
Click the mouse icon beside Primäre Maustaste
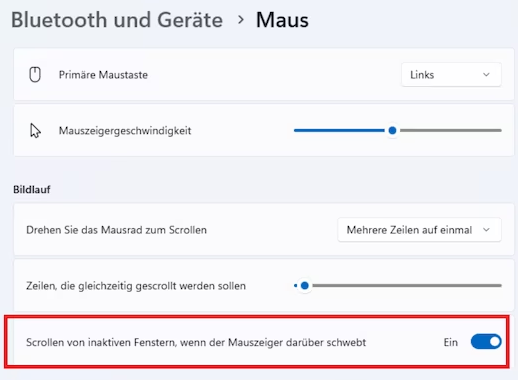[x=35, y=74]
